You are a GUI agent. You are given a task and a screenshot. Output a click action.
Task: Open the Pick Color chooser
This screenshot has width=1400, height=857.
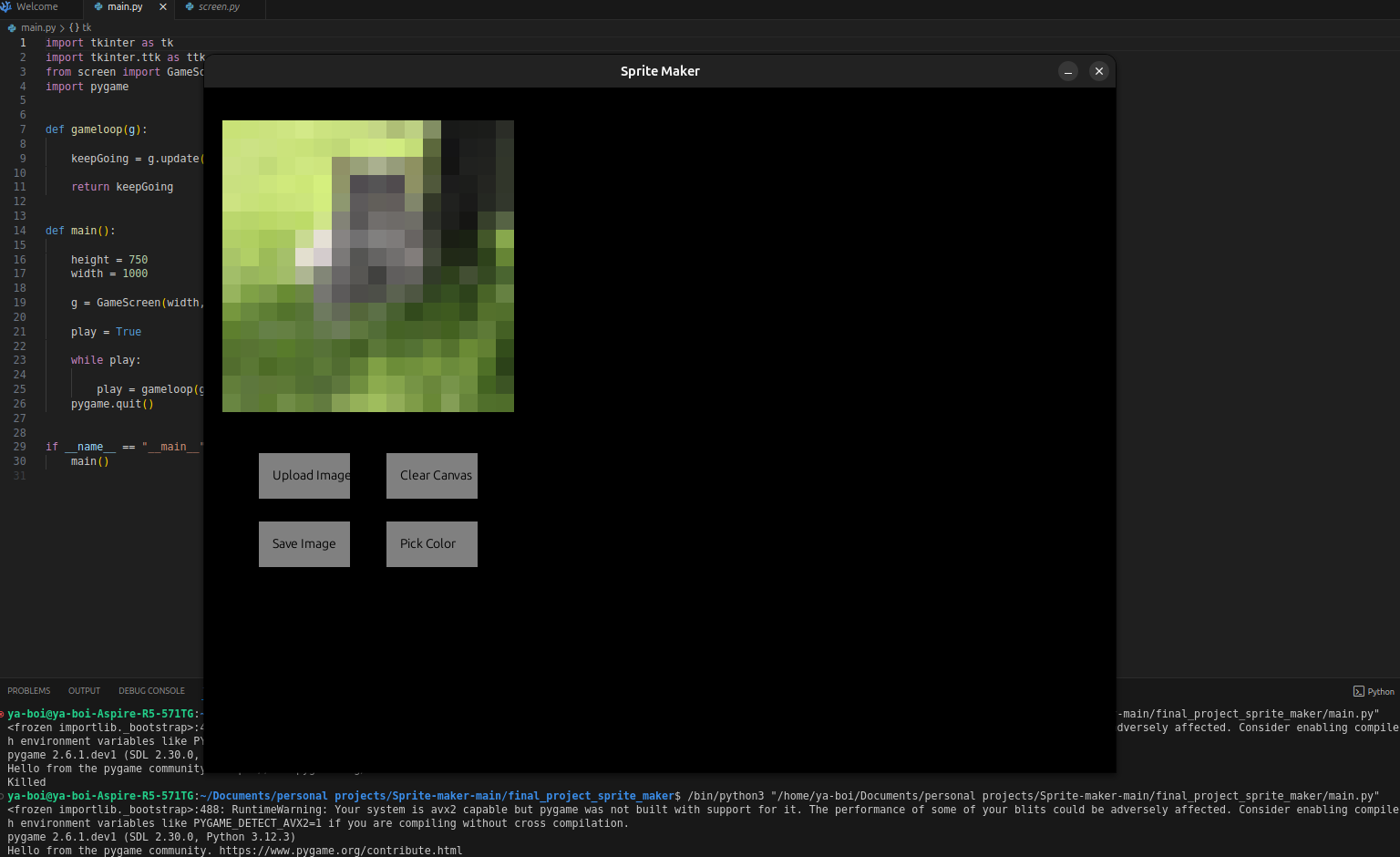point(431,544)
